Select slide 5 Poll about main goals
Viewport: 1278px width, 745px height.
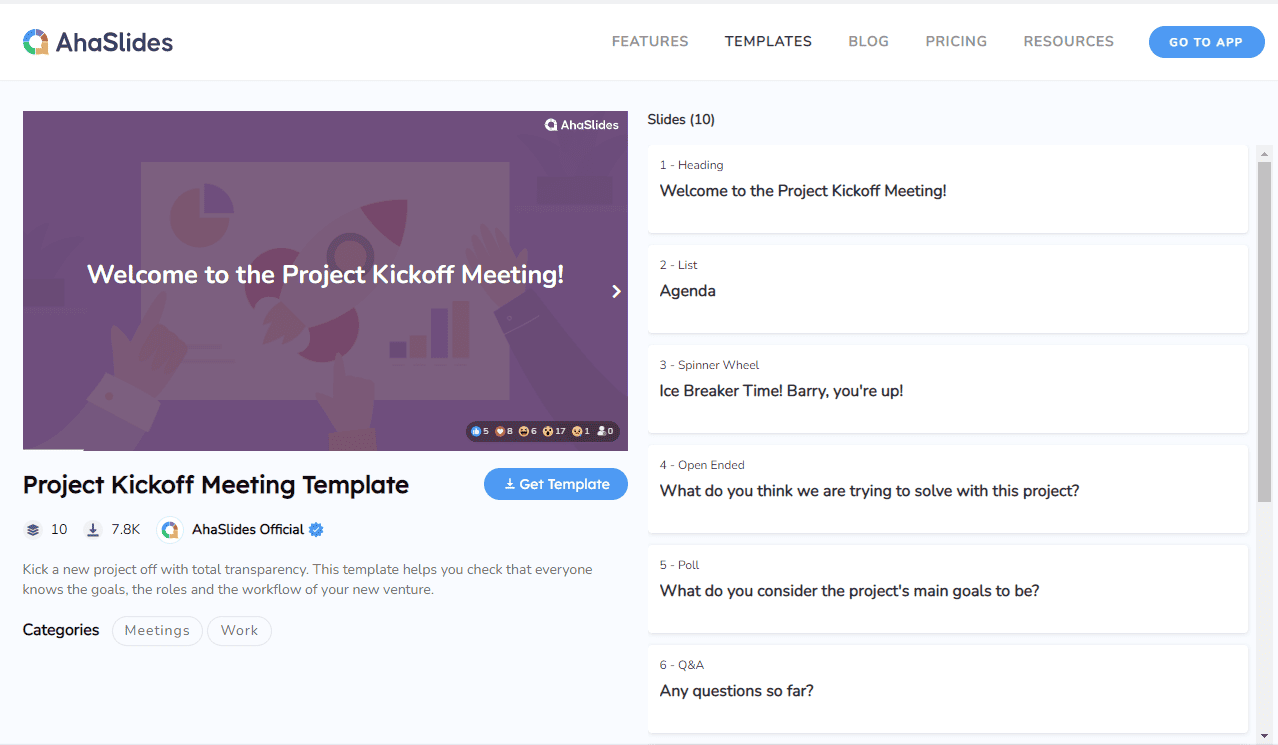tap(948, 589)
